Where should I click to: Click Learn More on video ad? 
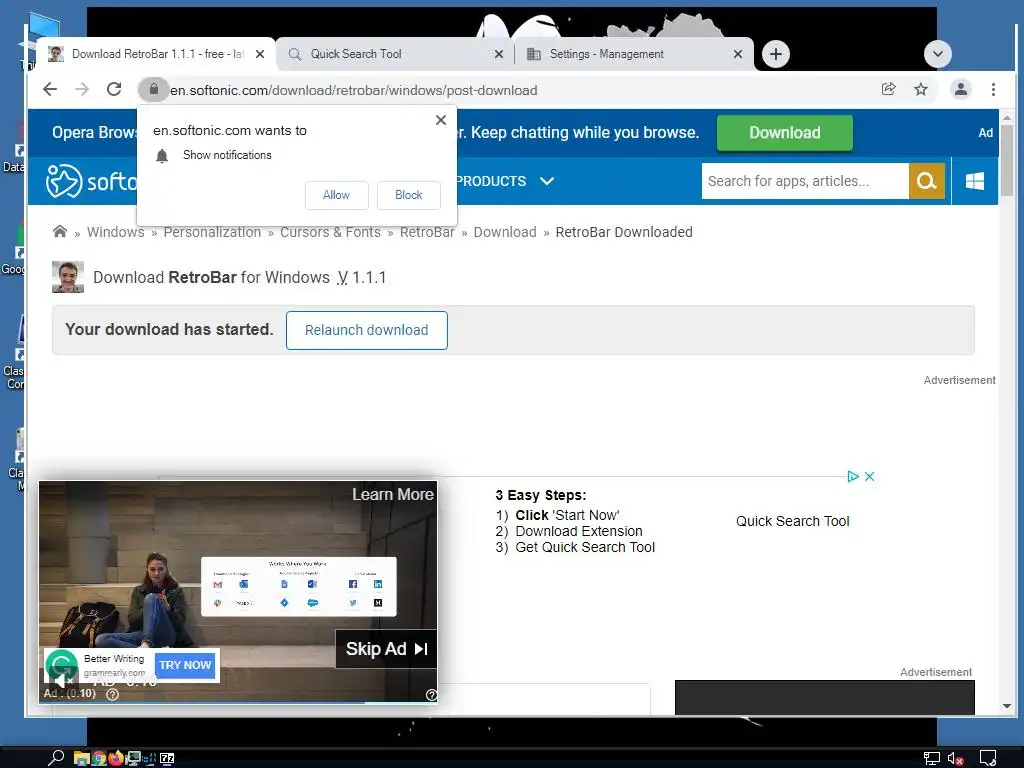[x=392, y=494]
